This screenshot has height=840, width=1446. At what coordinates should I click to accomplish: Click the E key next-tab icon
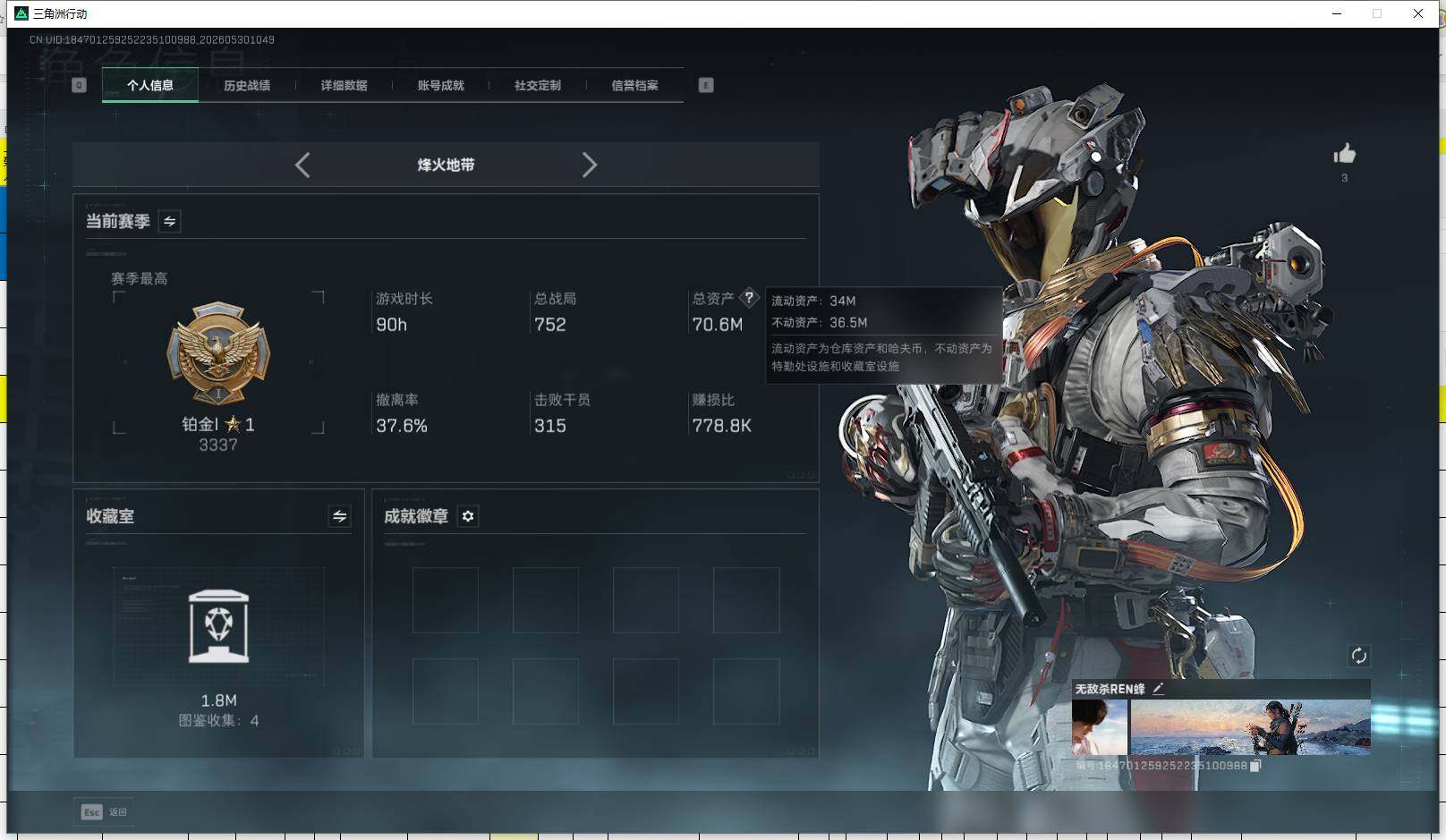pyautogui.click(x=706, y=85)
